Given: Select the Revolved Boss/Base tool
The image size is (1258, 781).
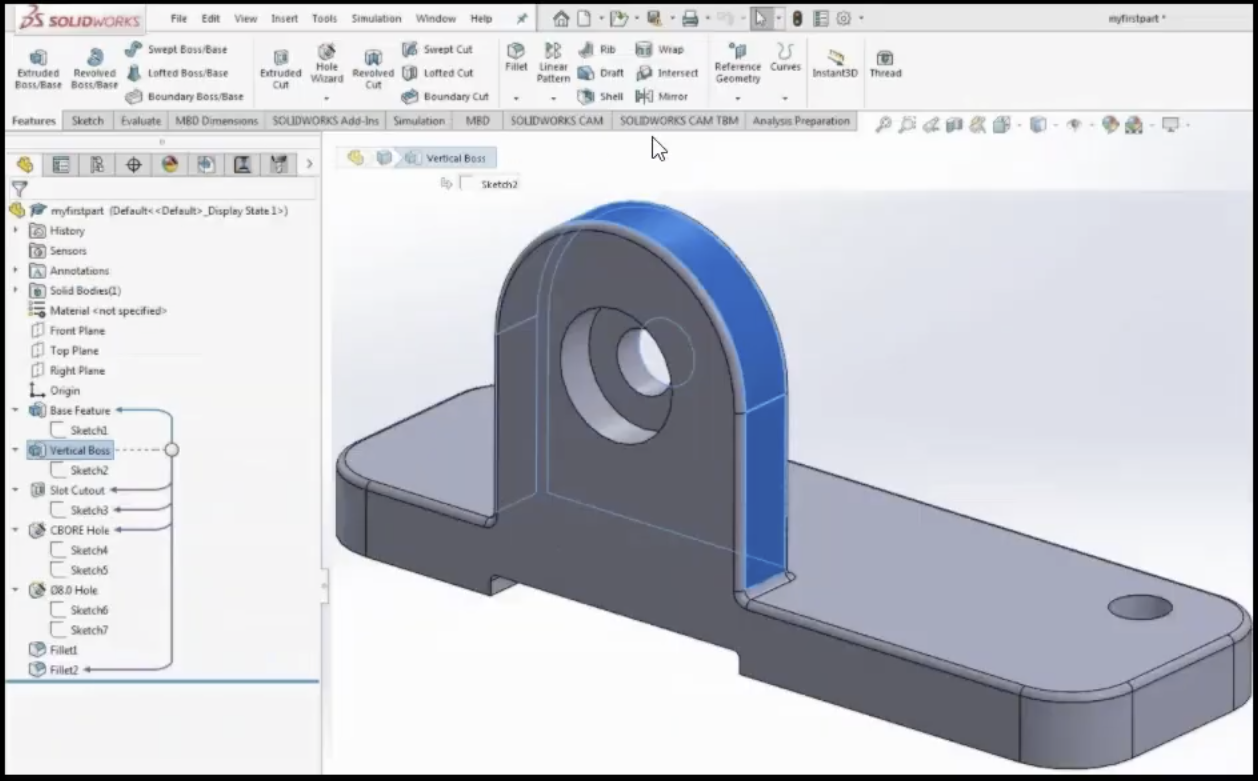Looking at the screenshot, I should tap(94, 69).
